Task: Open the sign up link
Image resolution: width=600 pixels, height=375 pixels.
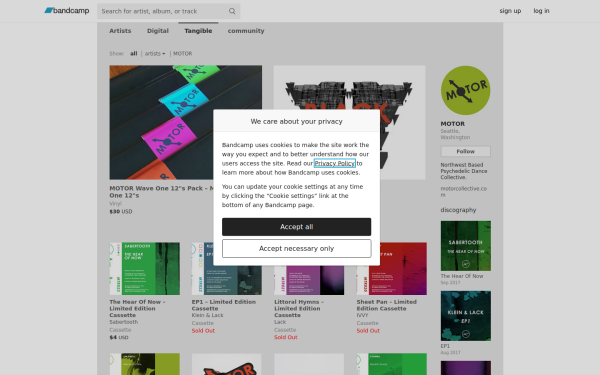Action: click(x=510, y=11)
